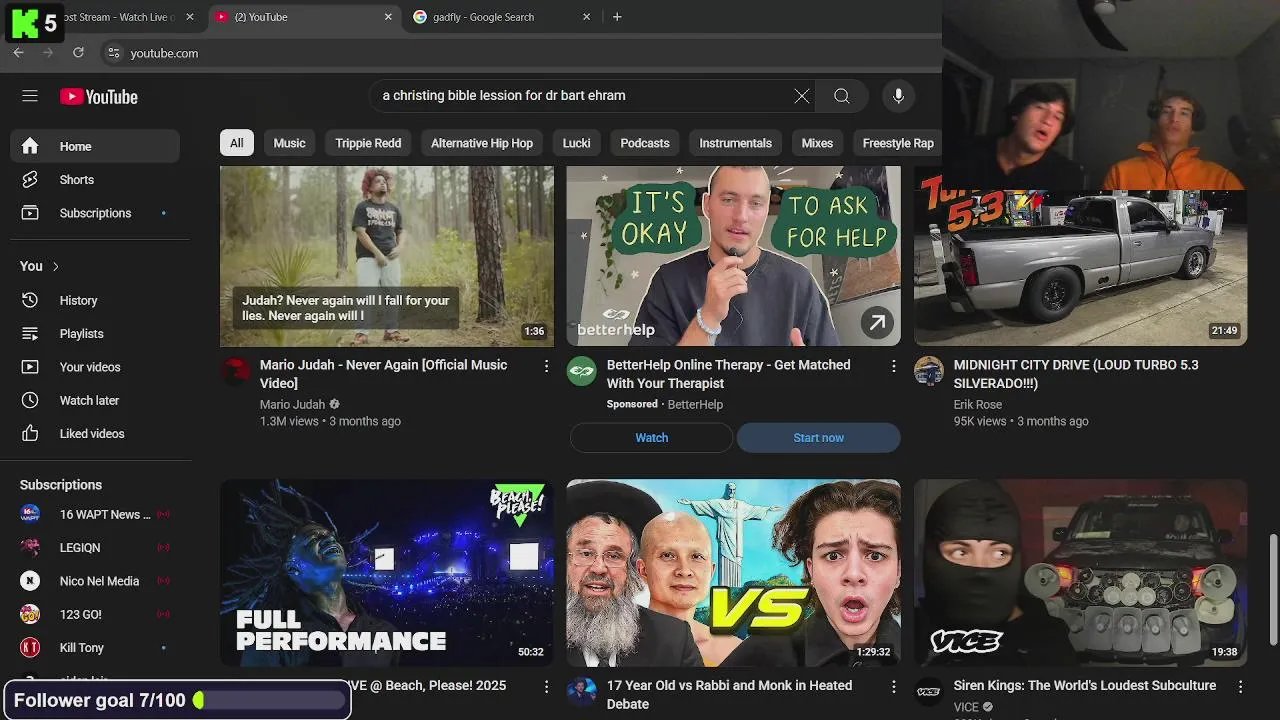1280x720 pixels.
Task: Open 17 Year Old vs Rabbi thumbnail
Action: pos(734,573)
